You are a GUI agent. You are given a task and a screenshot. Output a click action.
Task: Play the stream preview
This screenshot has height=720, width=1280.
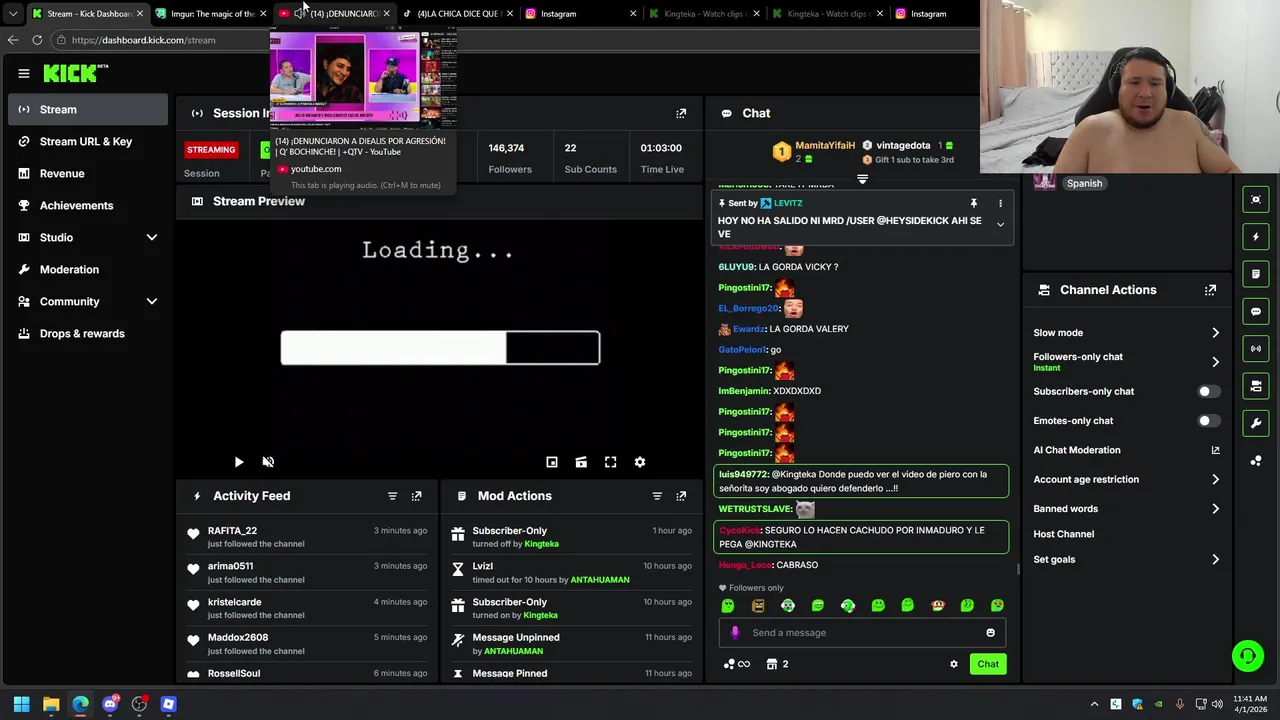[x=239, y=462]
